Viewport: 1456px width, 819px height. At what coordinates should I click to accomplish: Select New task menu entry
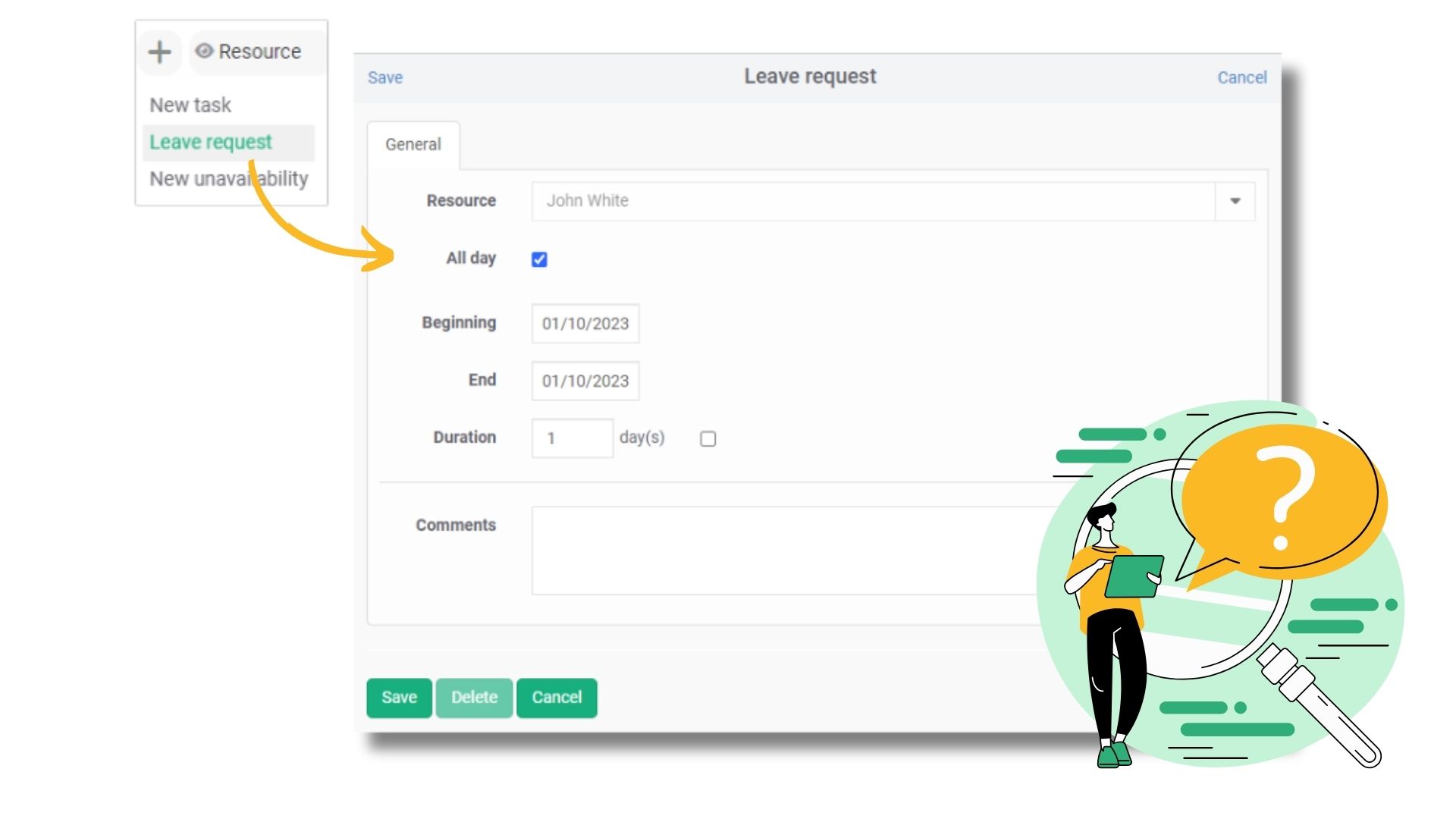pos(190,105)
